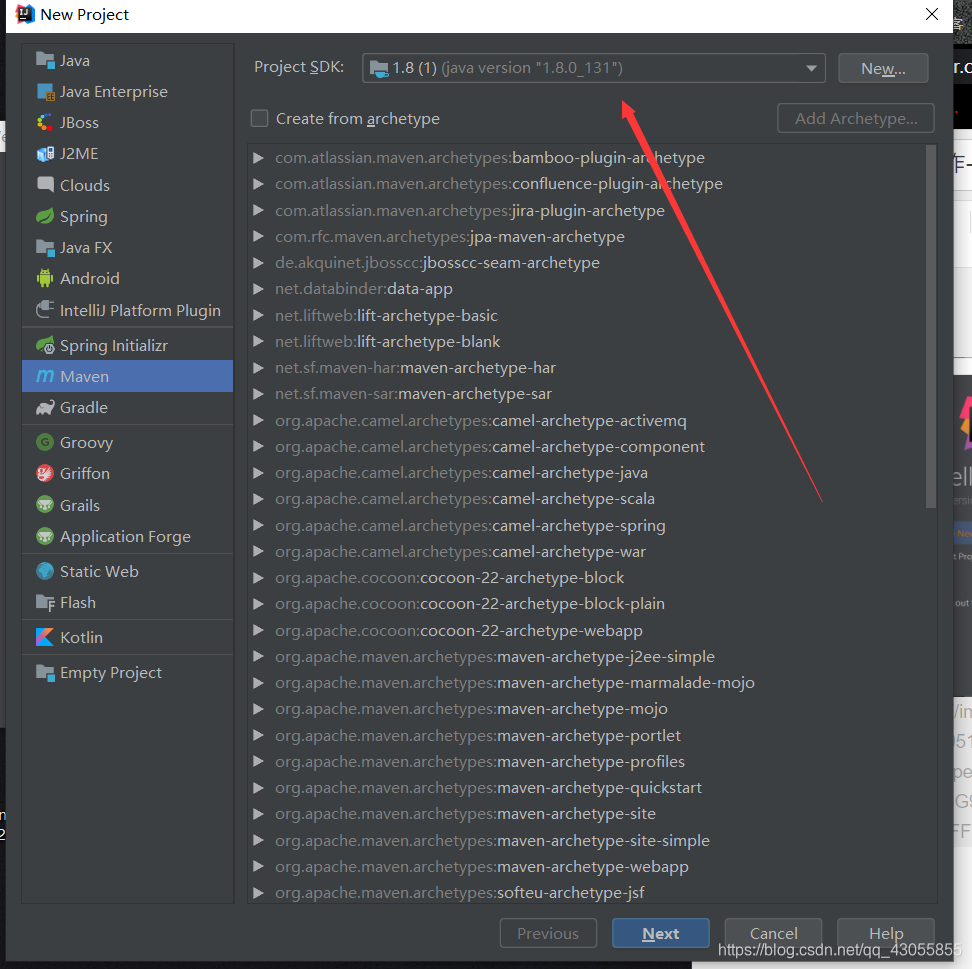Click the Gradle elephant icon

click(45, 407)
